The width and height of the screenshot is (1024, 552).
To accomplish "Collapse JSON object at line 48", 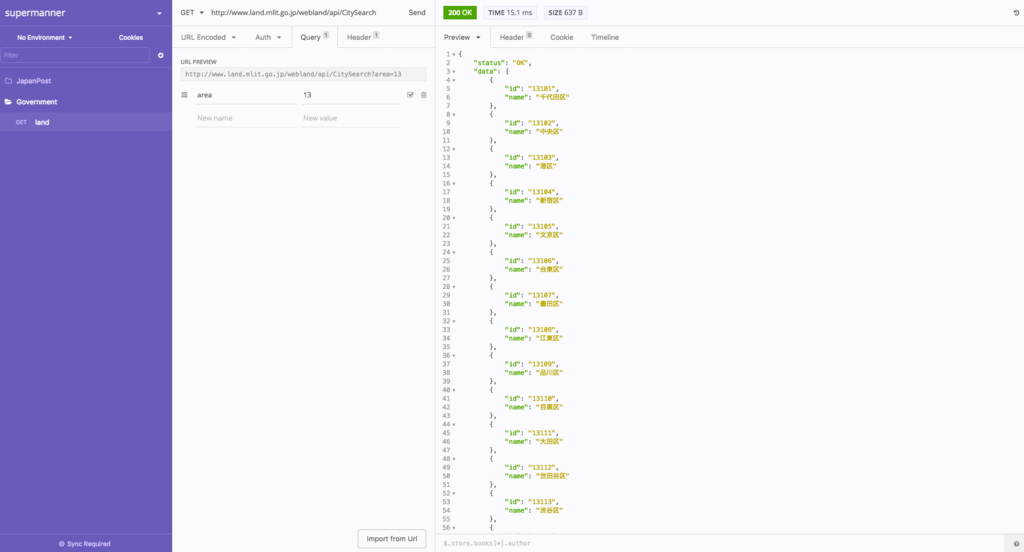I will click(454, 459).
